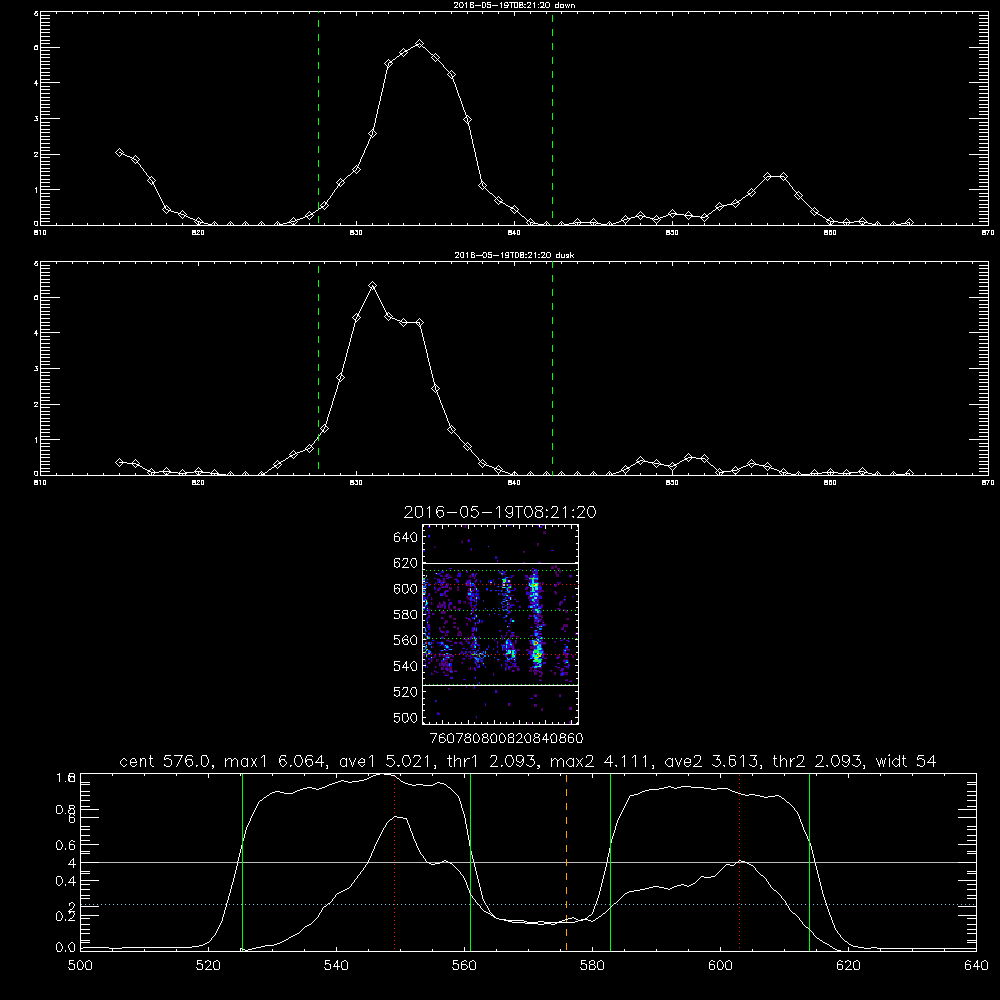Click the peak data point of the dusk curve

click(372, 286)
